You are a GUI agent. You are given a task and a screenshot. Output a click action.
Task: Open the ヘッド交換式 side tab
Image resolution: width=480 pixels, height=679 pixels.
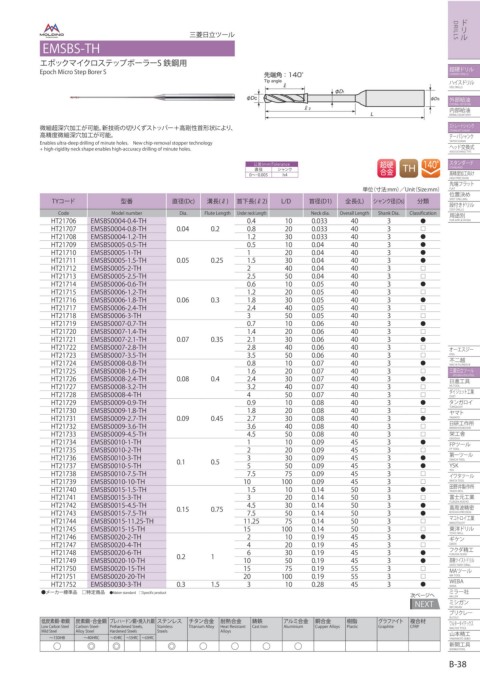463,148
